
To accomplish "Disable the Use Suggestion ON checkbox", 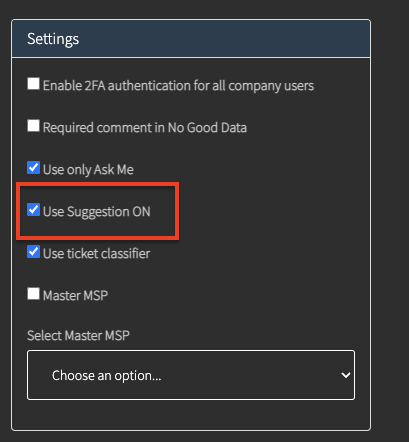I will click(x=33, y=210).
